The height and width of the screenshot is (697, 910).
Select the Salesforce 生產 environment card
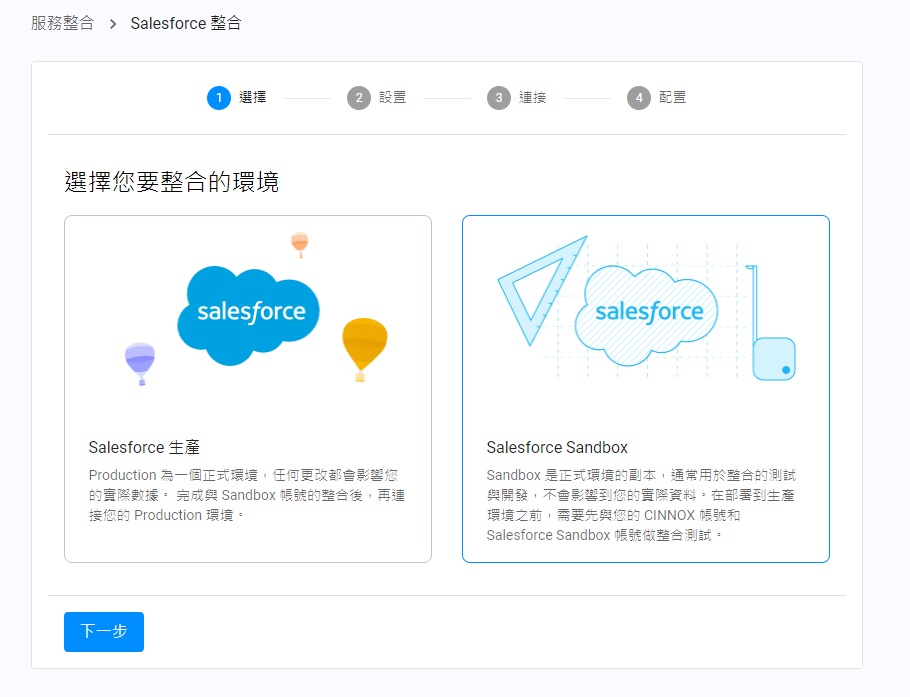tap(248, 389)
